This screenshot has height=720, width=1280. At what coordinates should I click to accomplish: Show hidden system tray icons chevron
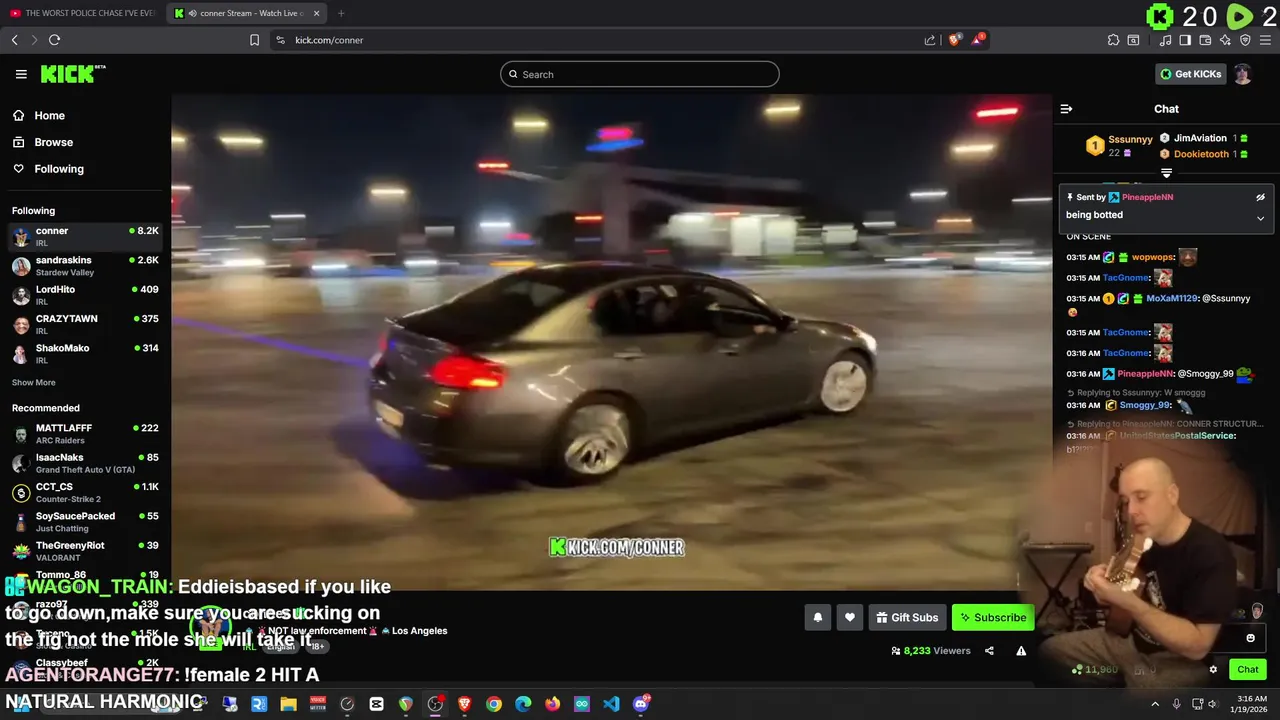pos(1155,704)
